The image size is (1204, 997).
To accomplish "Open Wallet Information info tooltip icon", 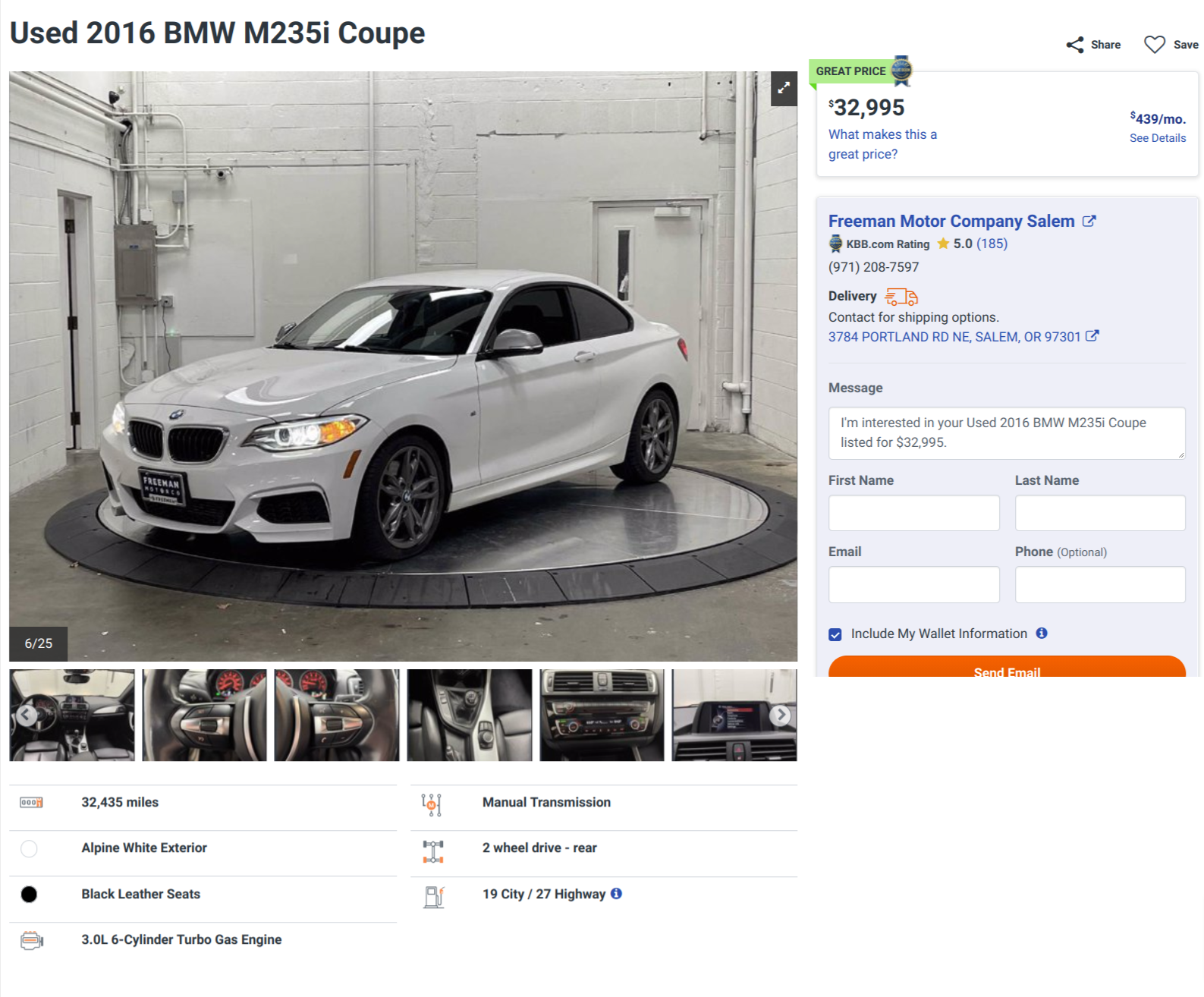I will coord(1042,634).
